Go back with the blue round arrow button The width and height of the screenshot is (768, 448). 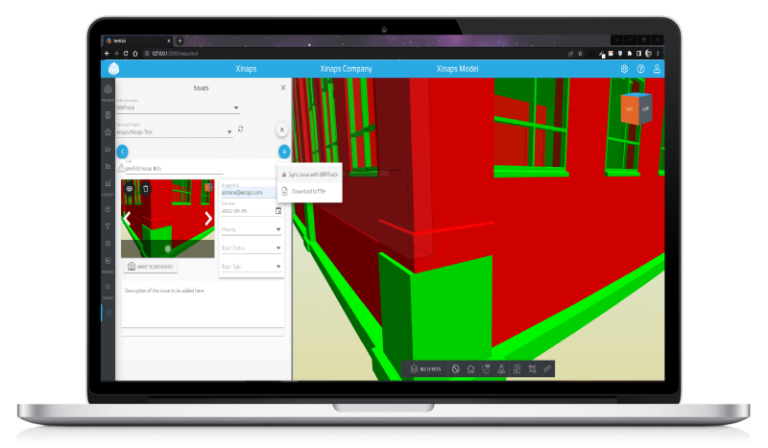122,152
